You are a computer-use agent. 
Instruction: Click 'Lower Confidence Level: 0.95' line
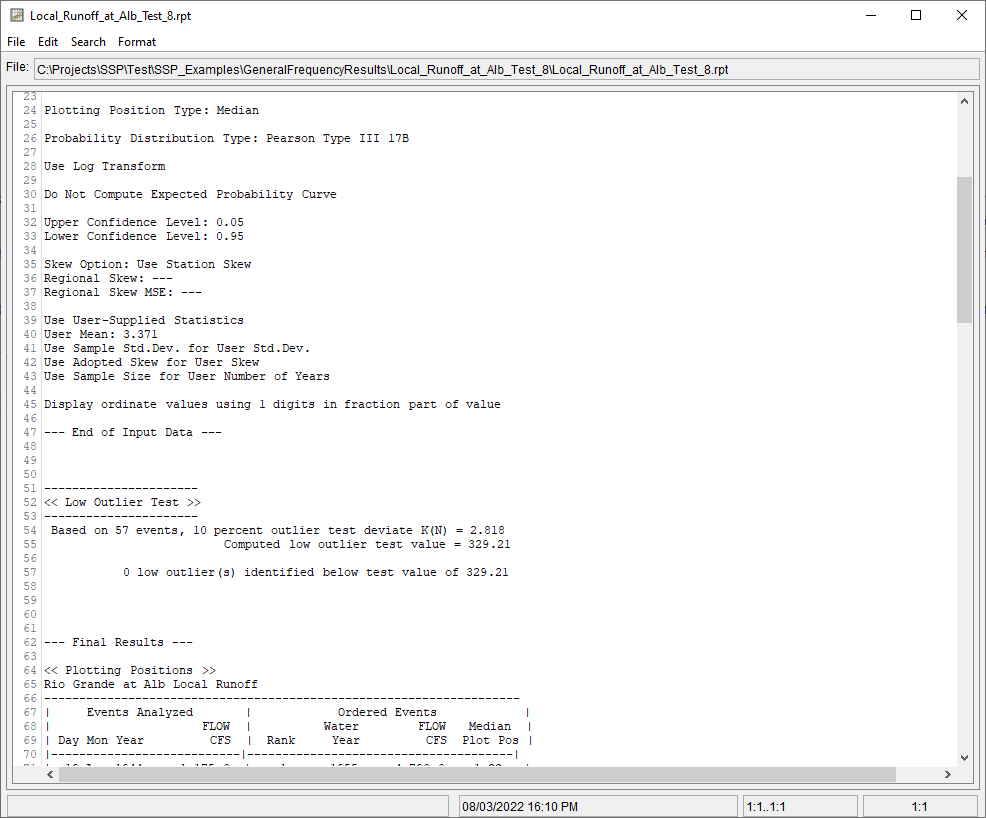pyautogui.click(x=144, y=236)
